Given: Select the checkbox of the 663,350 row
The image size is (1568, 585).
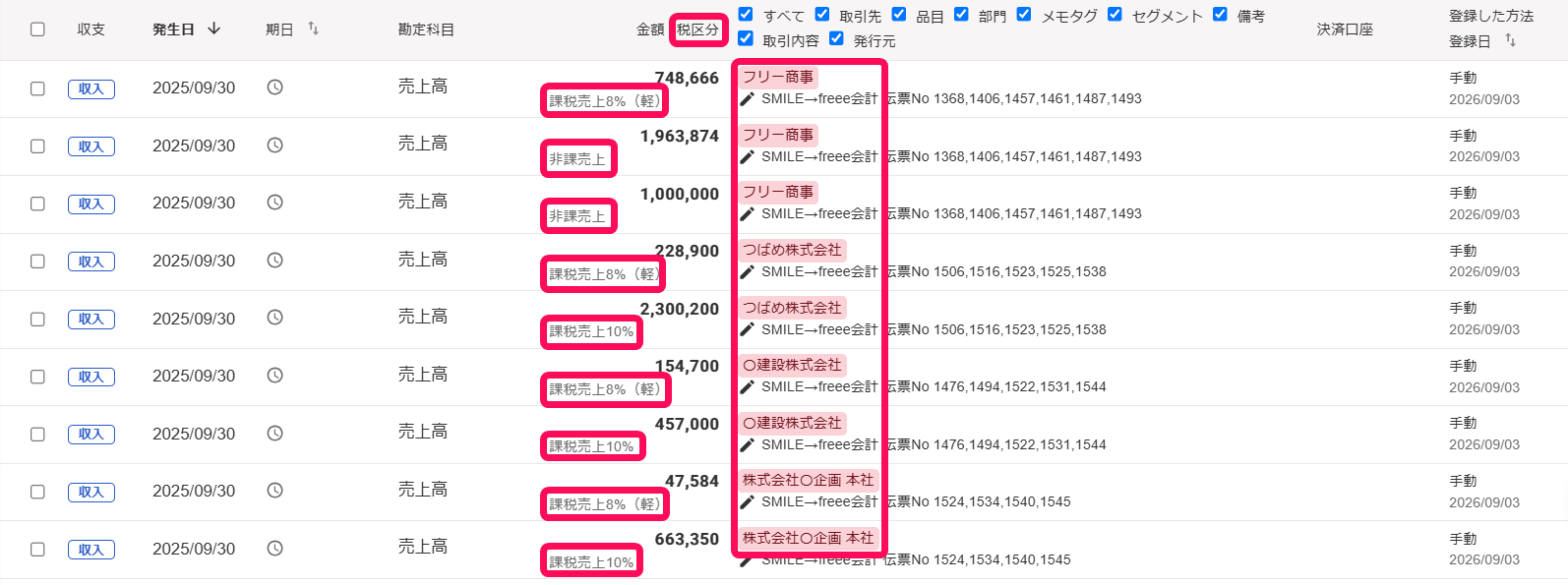Looking at the screenshot, I should point(37,550).
